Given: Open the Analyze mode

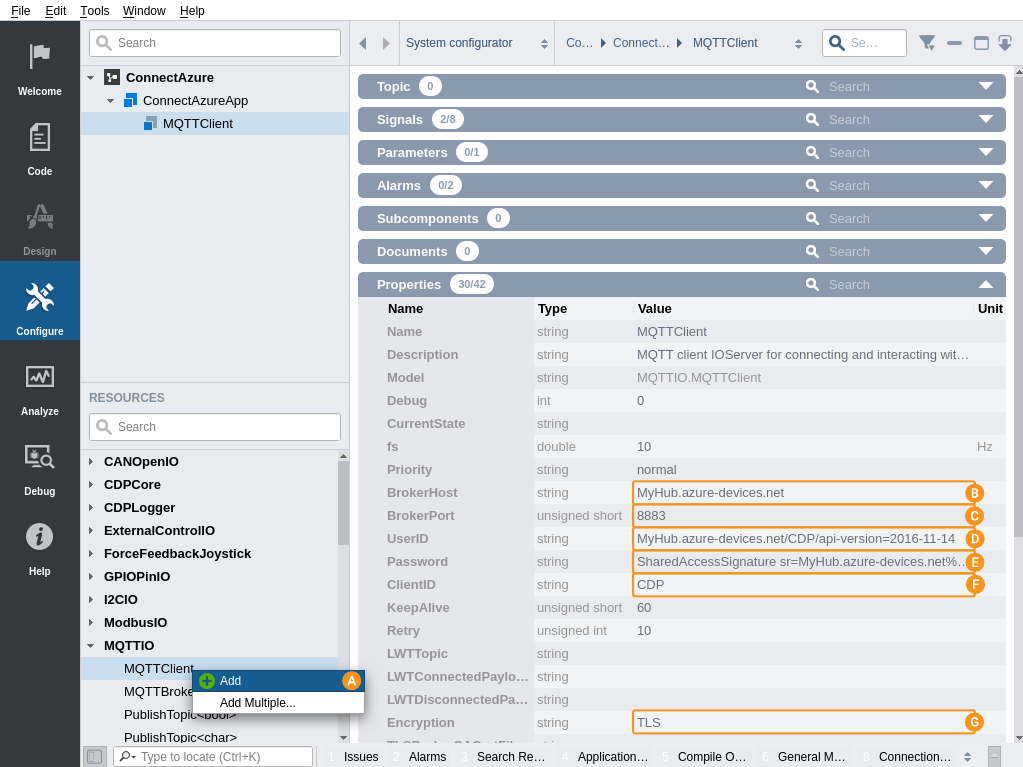Looking at the screenshot, I should pyautogui.click(x=40, y=386).
